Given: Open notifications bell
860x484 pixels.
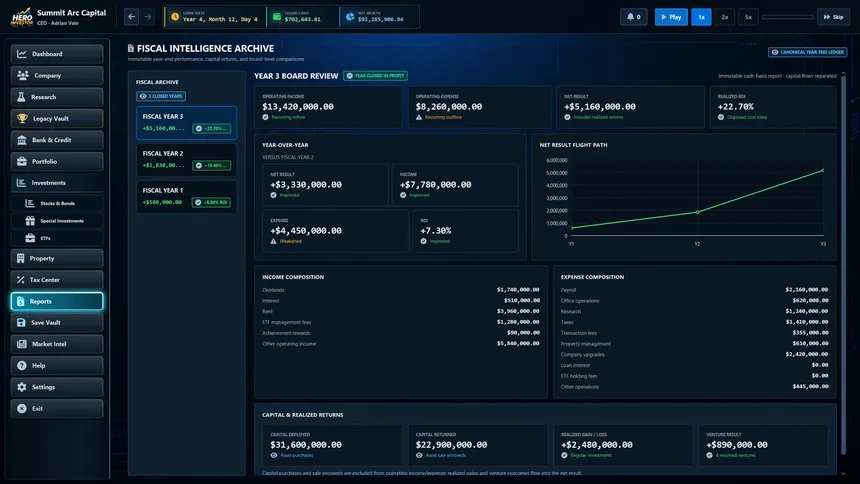Looking at the screenshot, I should (x=633, y=17).
